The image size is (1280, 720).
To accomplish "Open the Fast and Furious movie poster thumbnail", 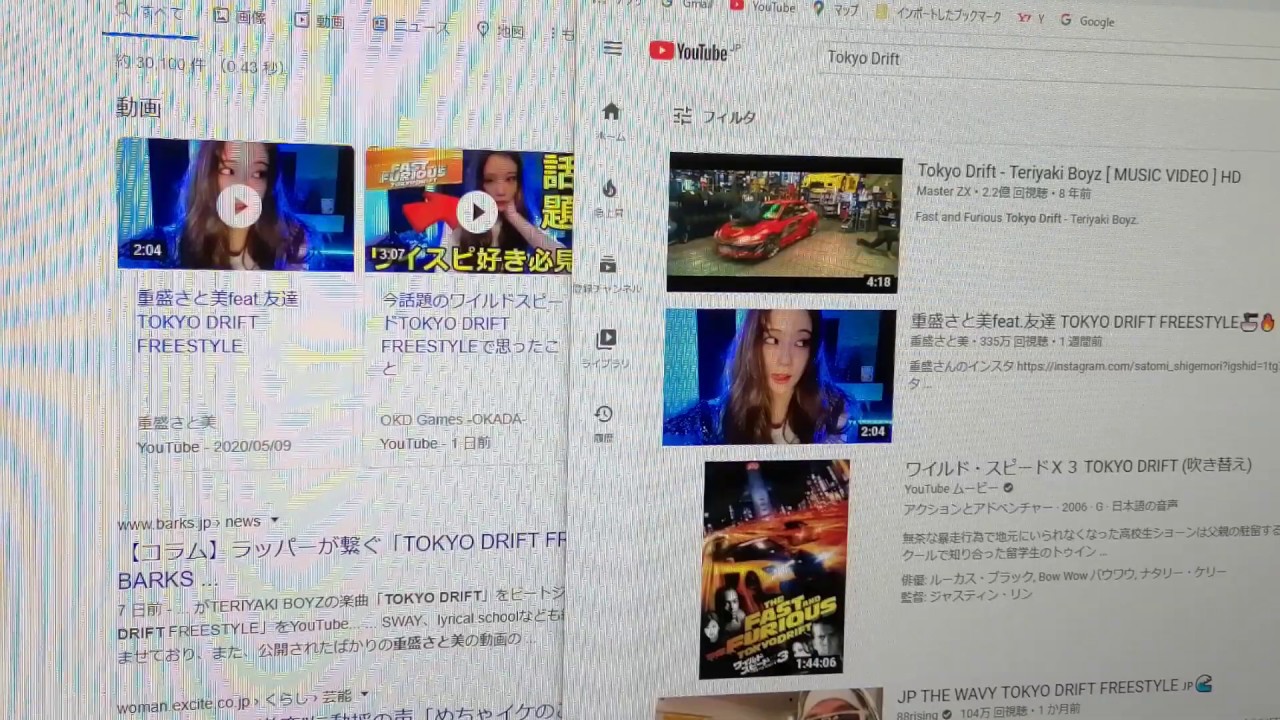I will click(775, 568).
